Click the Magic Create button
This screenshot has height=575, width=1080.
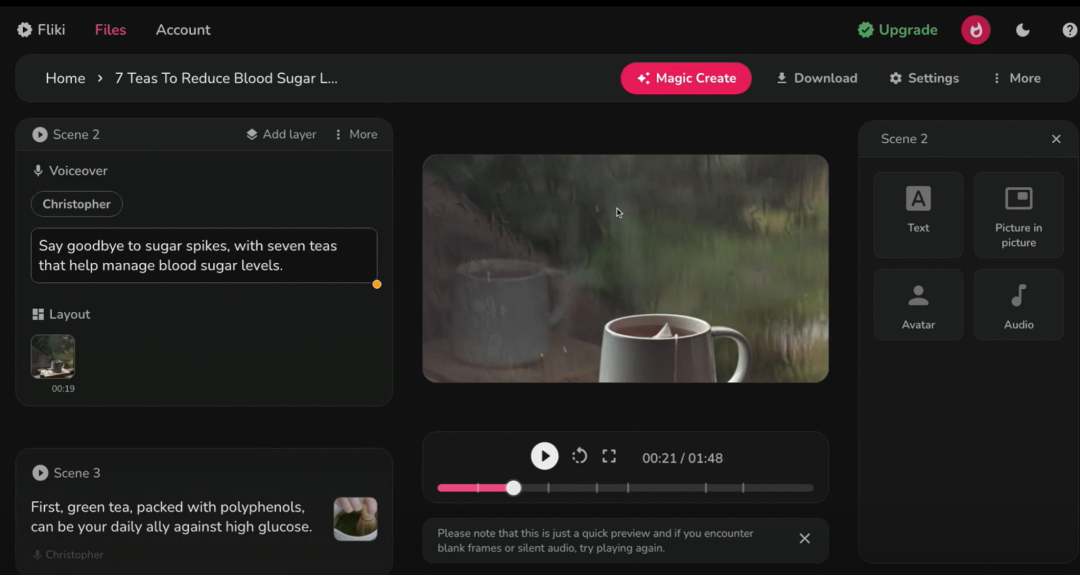[685, 78]
